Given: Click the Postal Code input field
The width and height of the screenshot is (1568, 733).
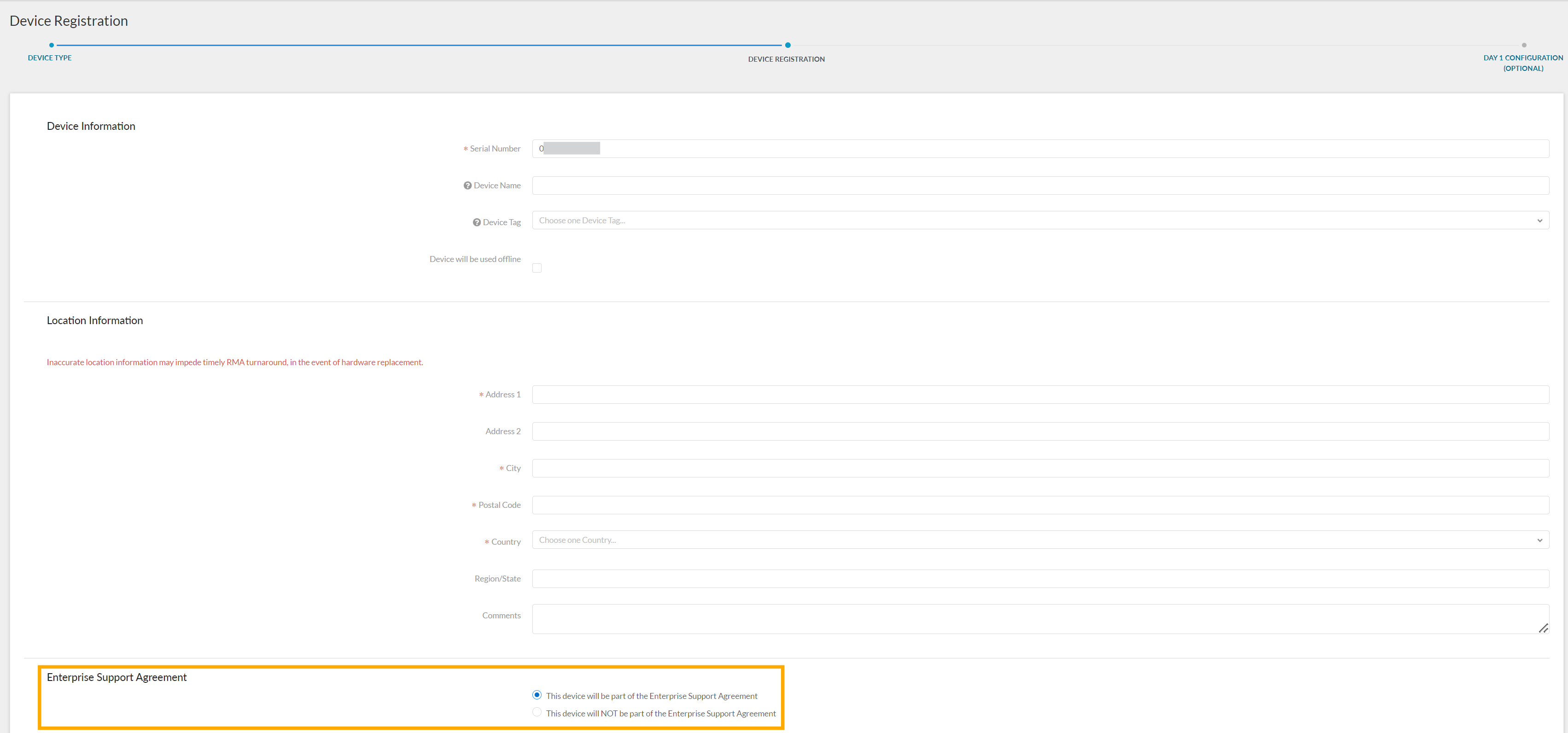Looking at the screenshot, I should pos(1040,505).
